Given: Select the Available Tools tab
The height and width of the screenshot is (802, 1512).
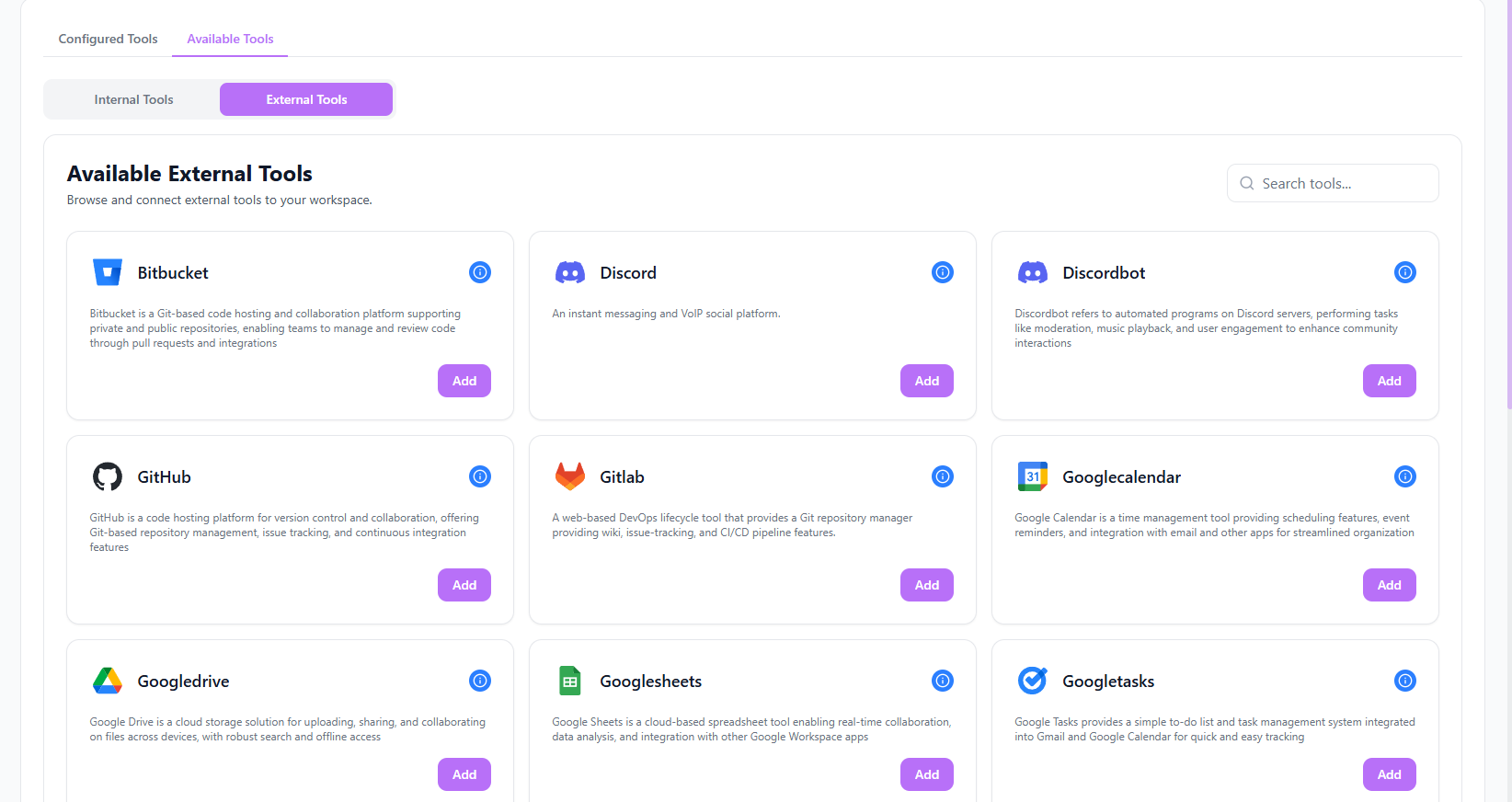Looking at the screenshot, I should coord(230,39).
